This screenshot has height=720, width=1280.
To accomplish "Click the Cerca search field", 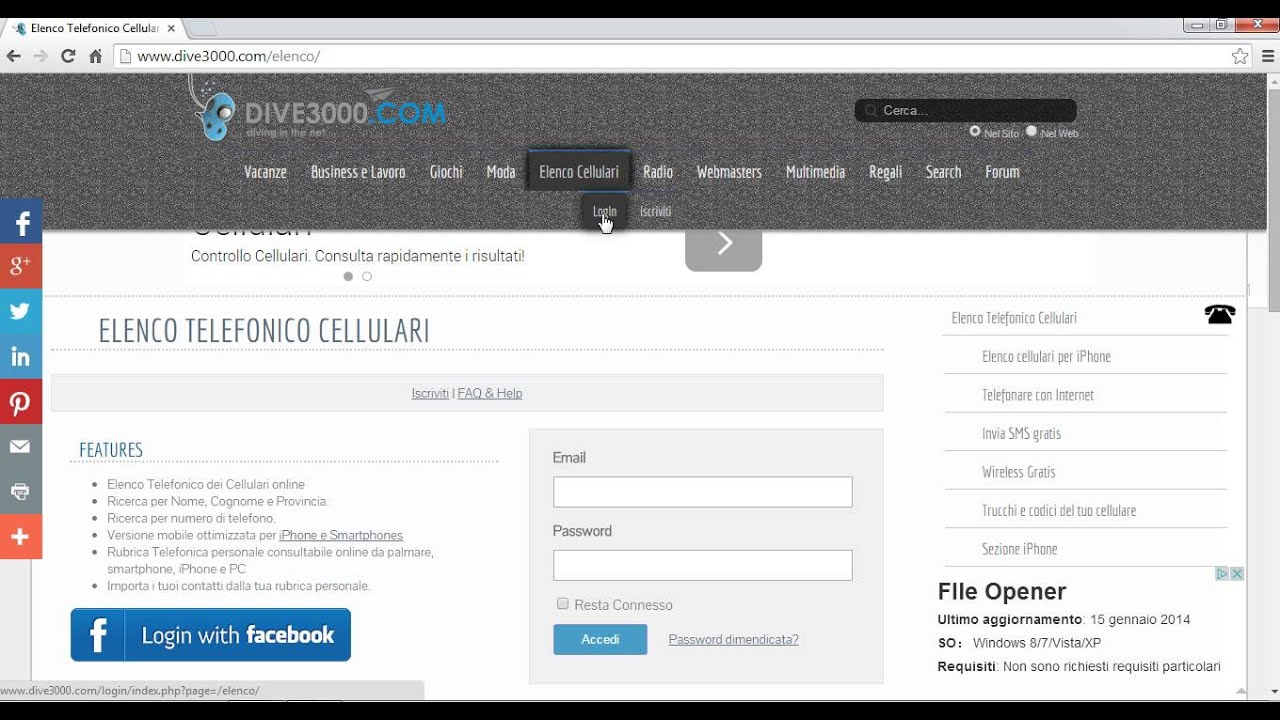I will 966,111.
